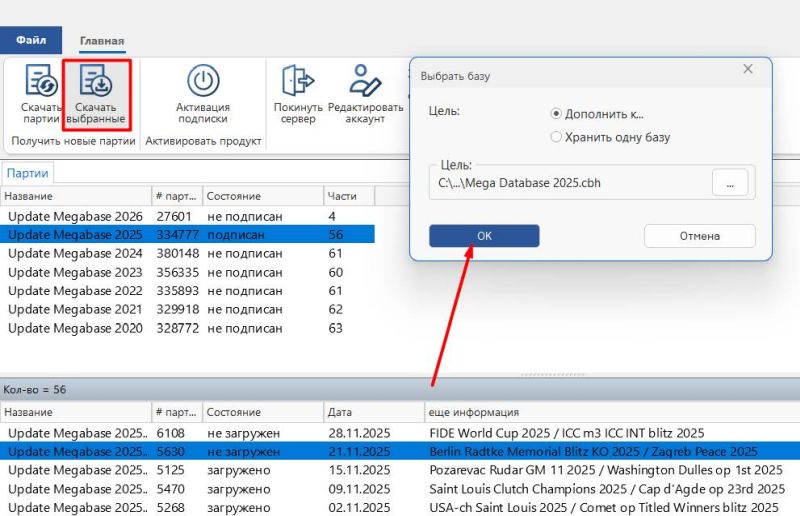
Task: Sort upper list by # парт... column
Action: click(x=177, y=196)
